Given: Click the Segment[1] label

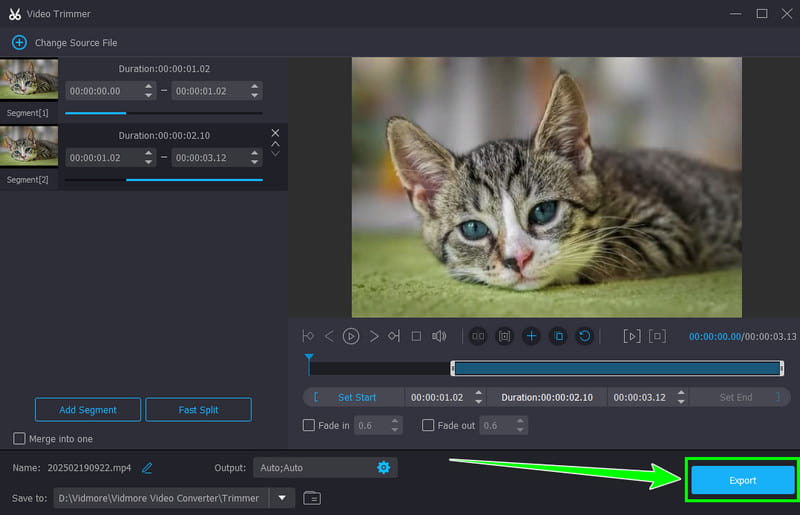Looking at the screenshot, I should (28, 113).
